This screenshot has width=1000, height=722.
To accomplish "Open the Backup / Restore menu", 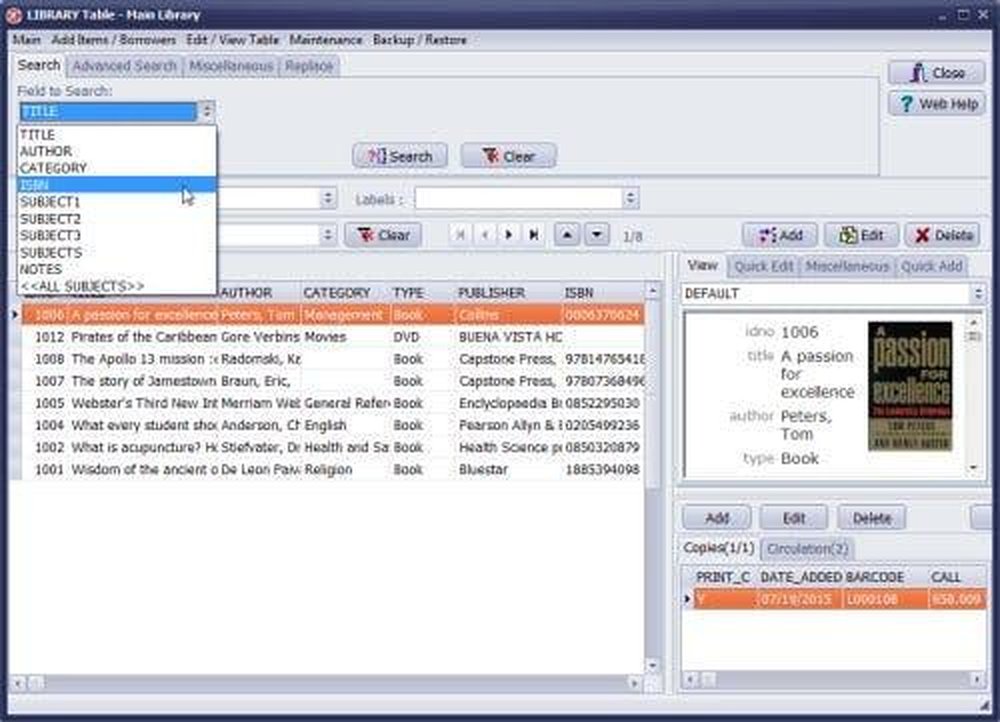I will click(x=420, y=40).
